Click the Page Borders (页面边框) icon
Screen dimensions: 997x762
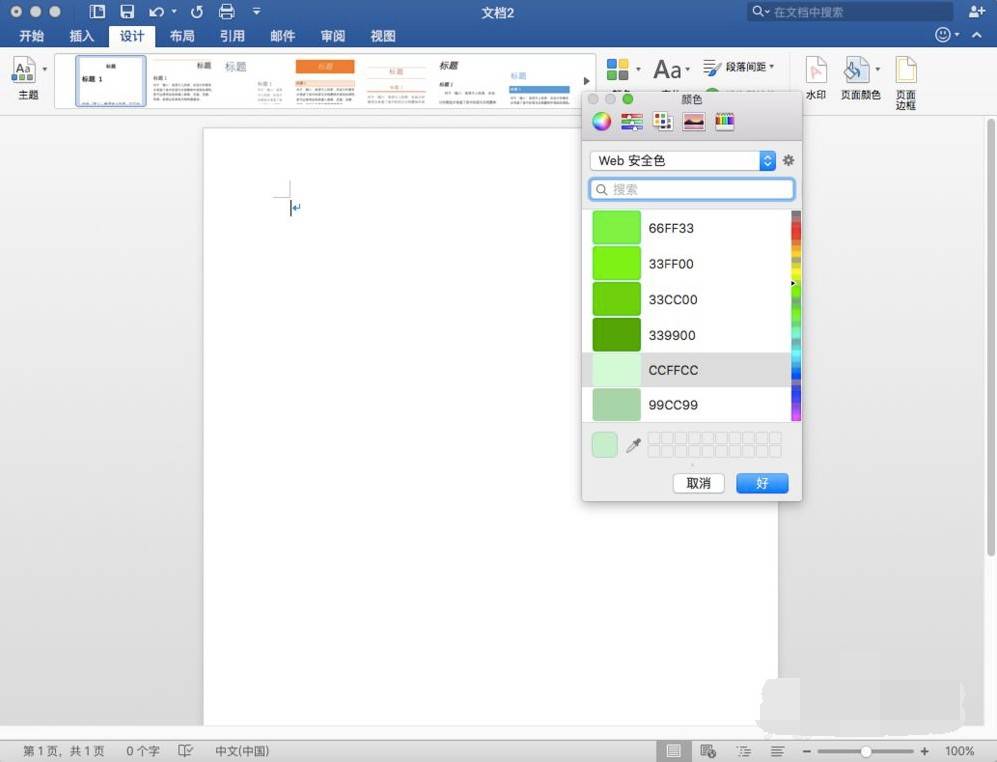point(905,82)
